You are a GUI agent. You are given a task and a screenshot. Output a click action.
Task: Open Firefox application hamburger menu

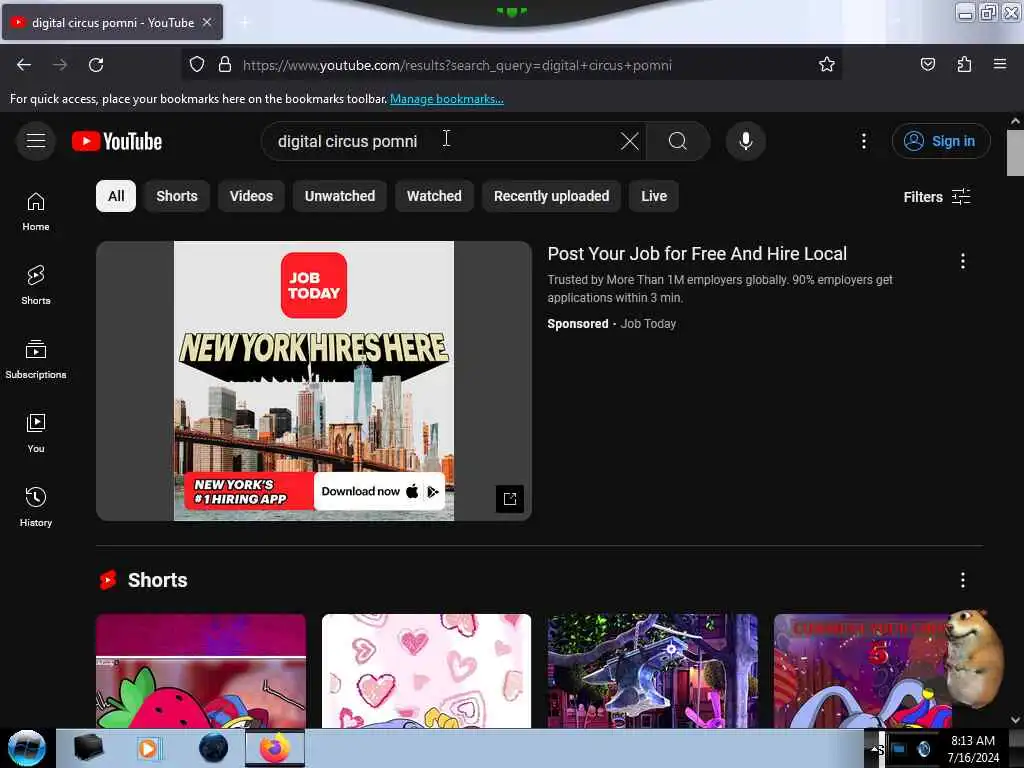[x=1000, y=64]
